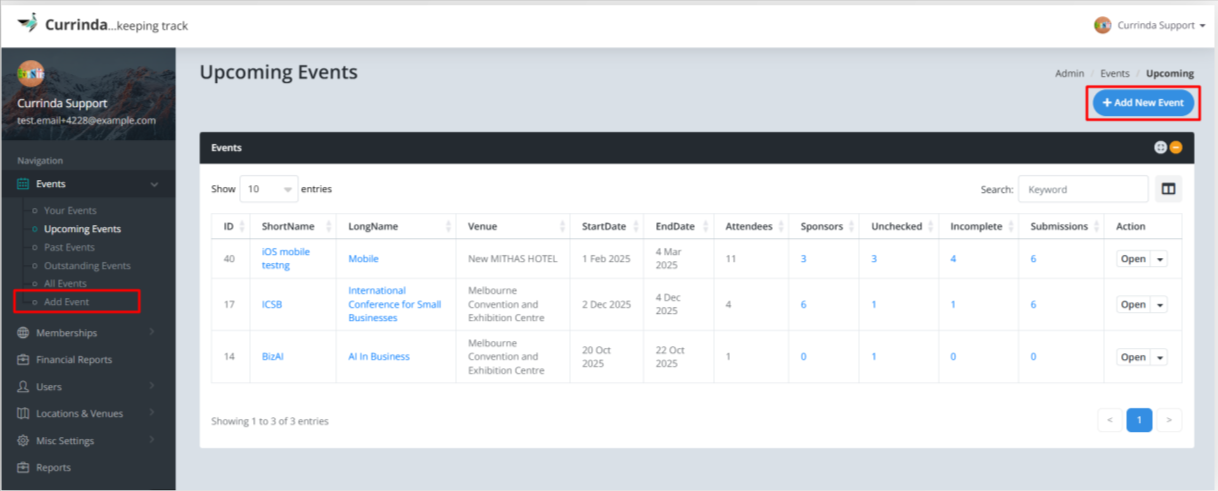Open the Show entries count dropdown
Screen dimensions: 1218x491
pos(269,189)
